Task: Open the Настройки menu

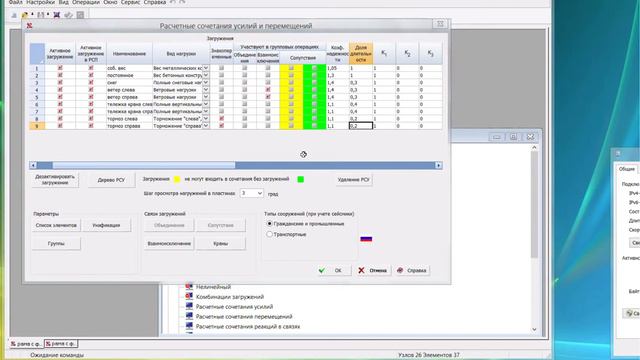Action: [x=41, y=2]
